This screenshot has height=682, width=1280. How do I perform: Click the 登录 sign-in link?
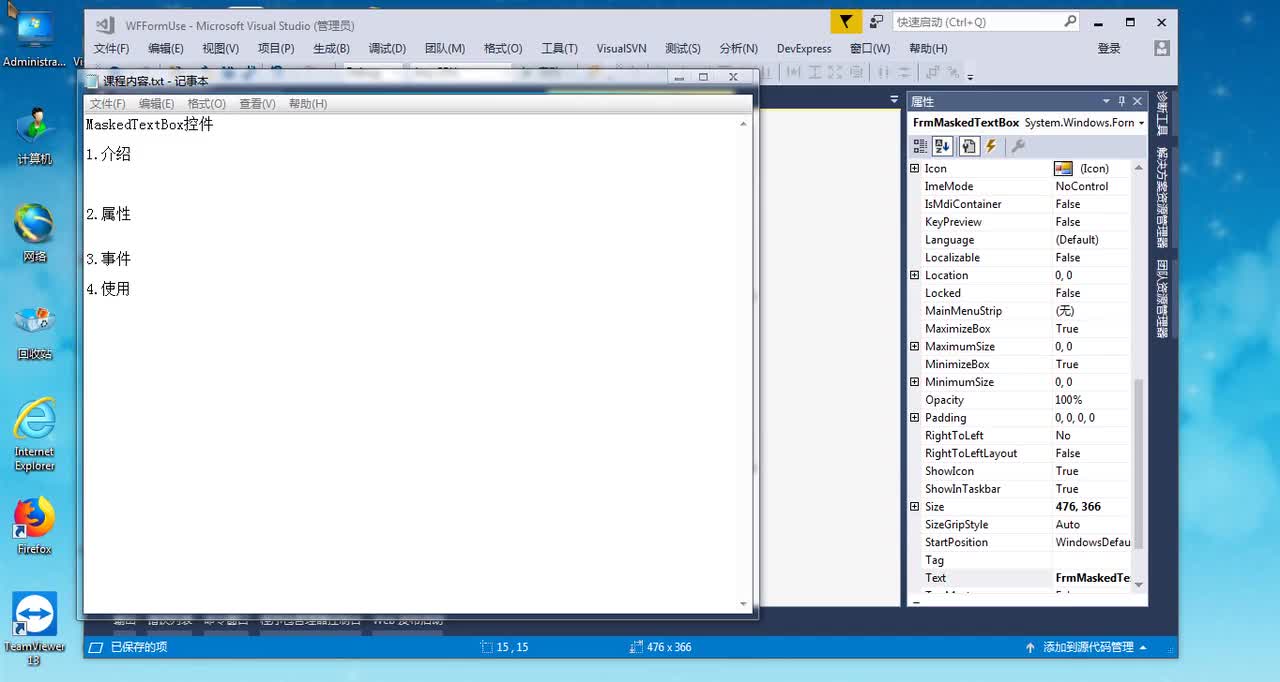point(1109,48)
